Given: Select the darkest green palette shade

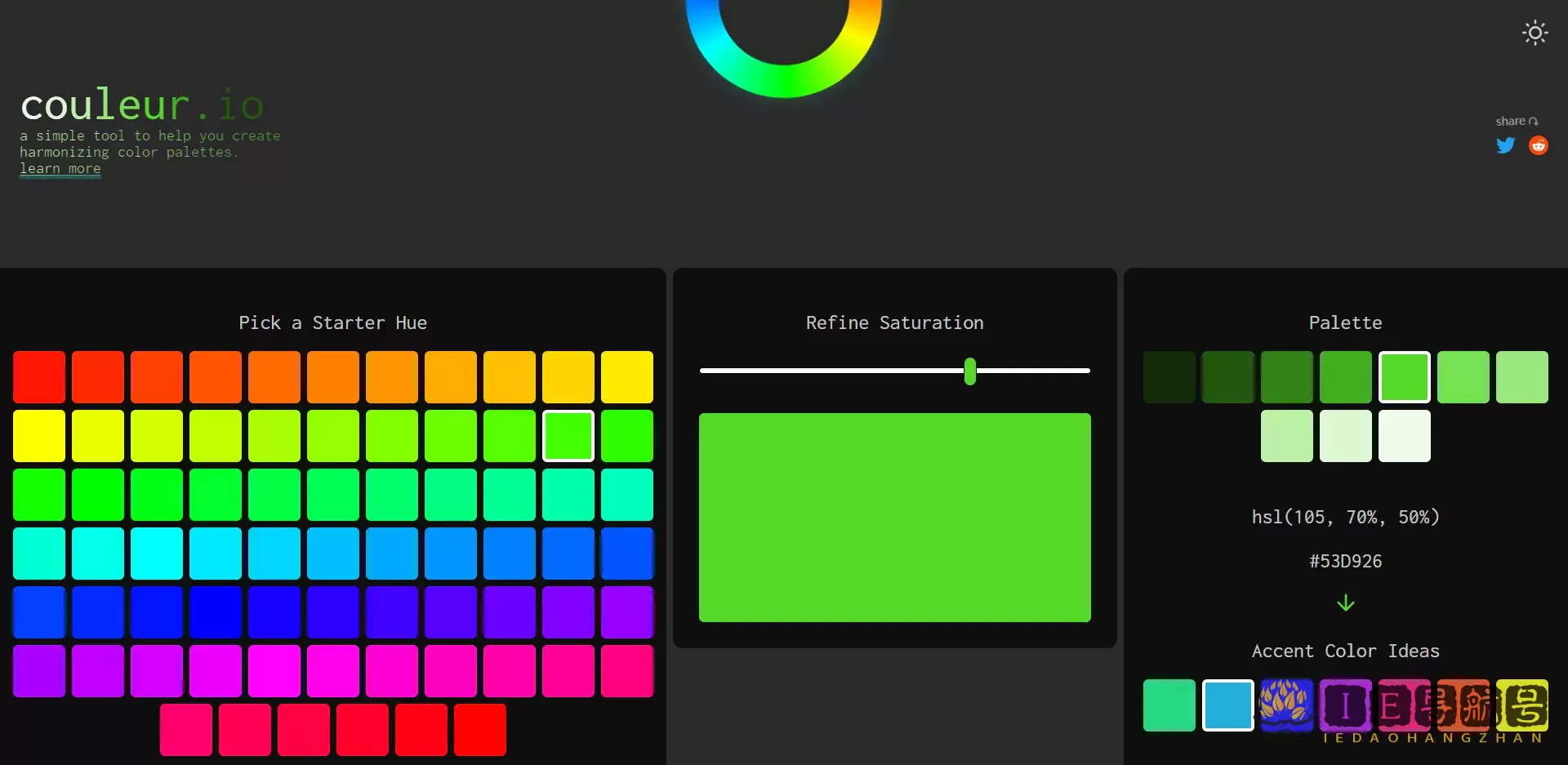Looking at the screenshot, I should pos(1169,377).
